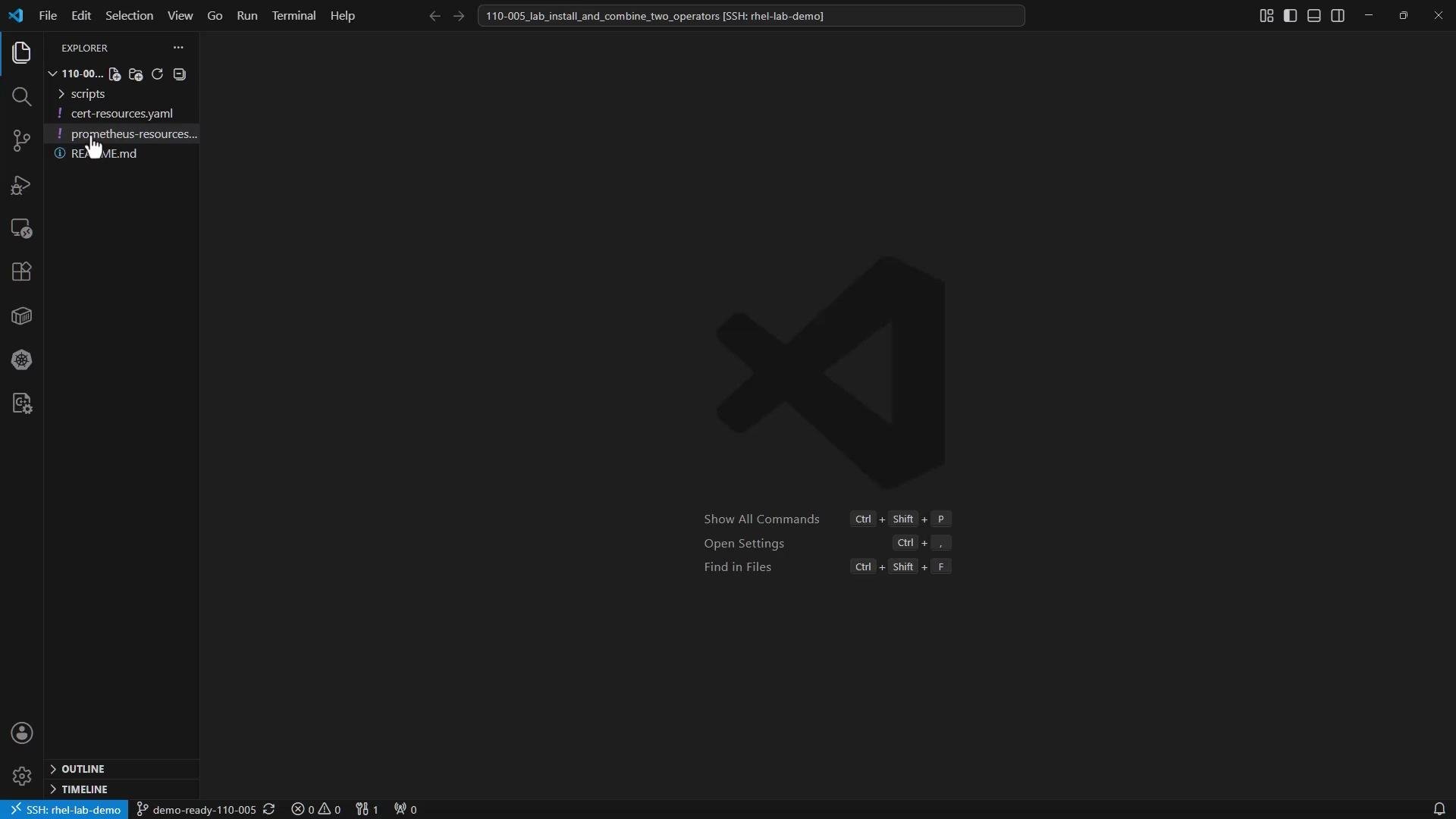1456x819 pixels.
Task: Open errors and warnings problems indicator
Action: 317,810
